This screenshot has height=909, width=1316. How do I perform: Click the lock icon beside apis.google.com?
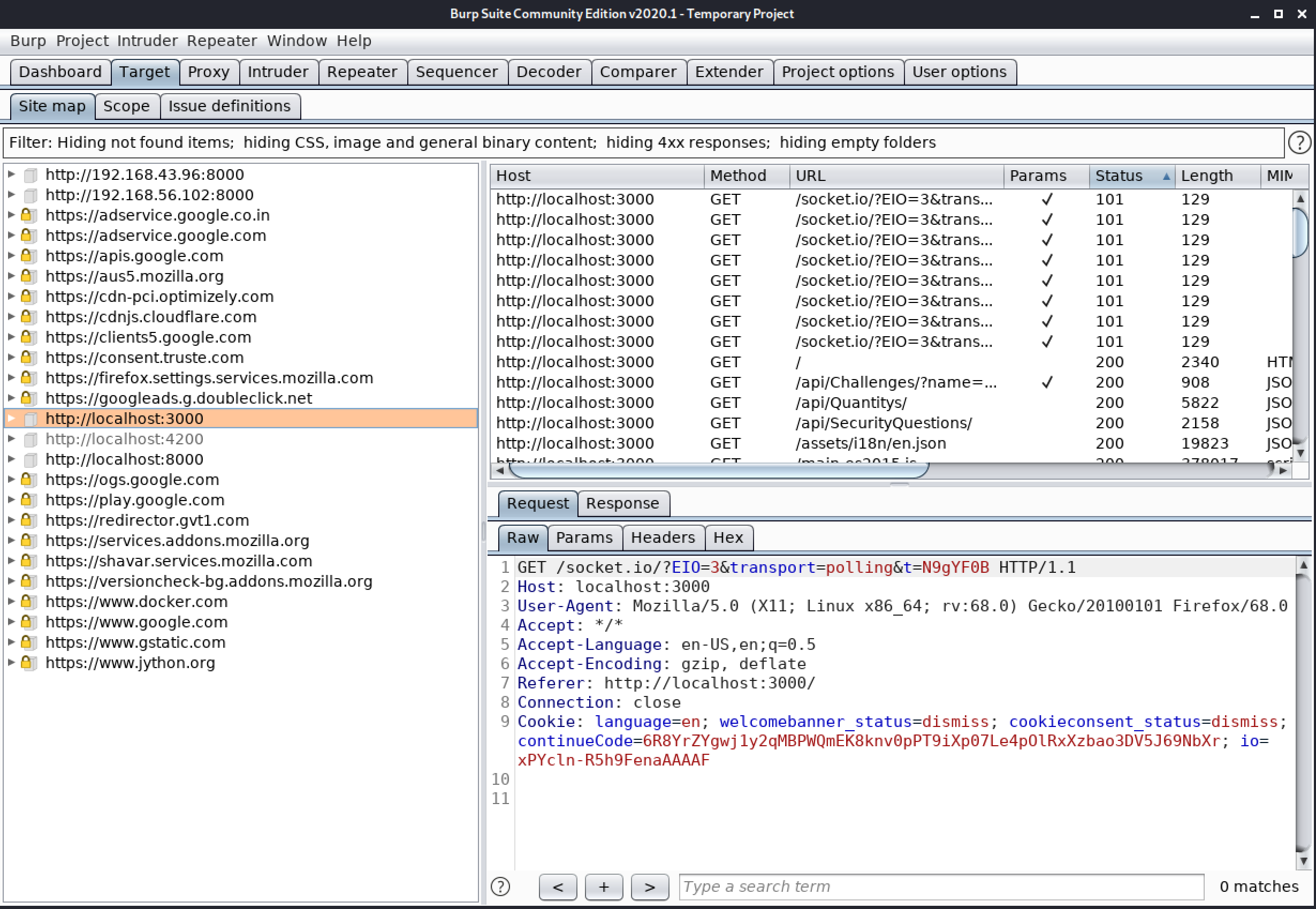pos(27,256)
